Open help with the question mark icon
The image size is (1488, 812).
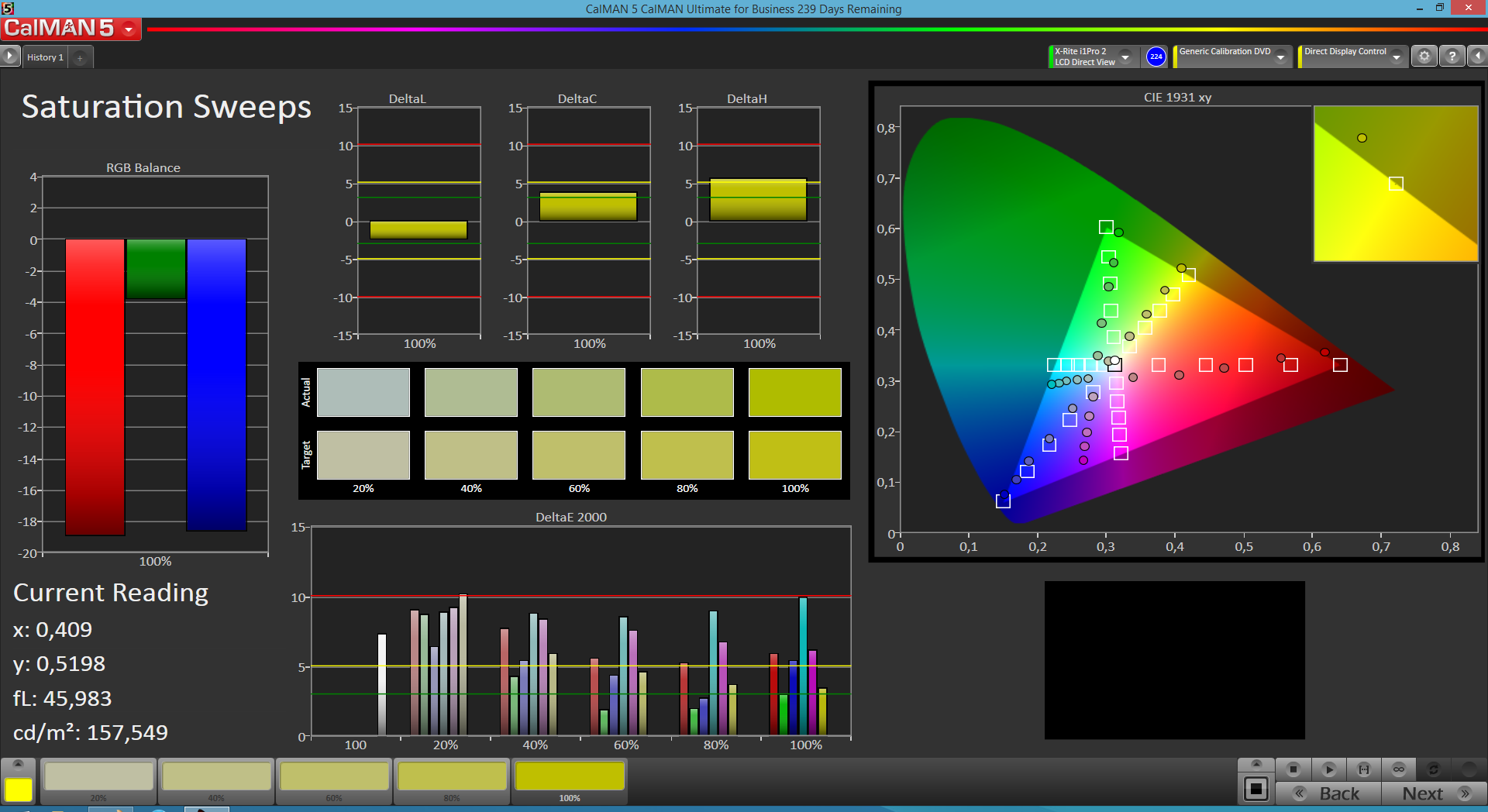coord(1452,57)
